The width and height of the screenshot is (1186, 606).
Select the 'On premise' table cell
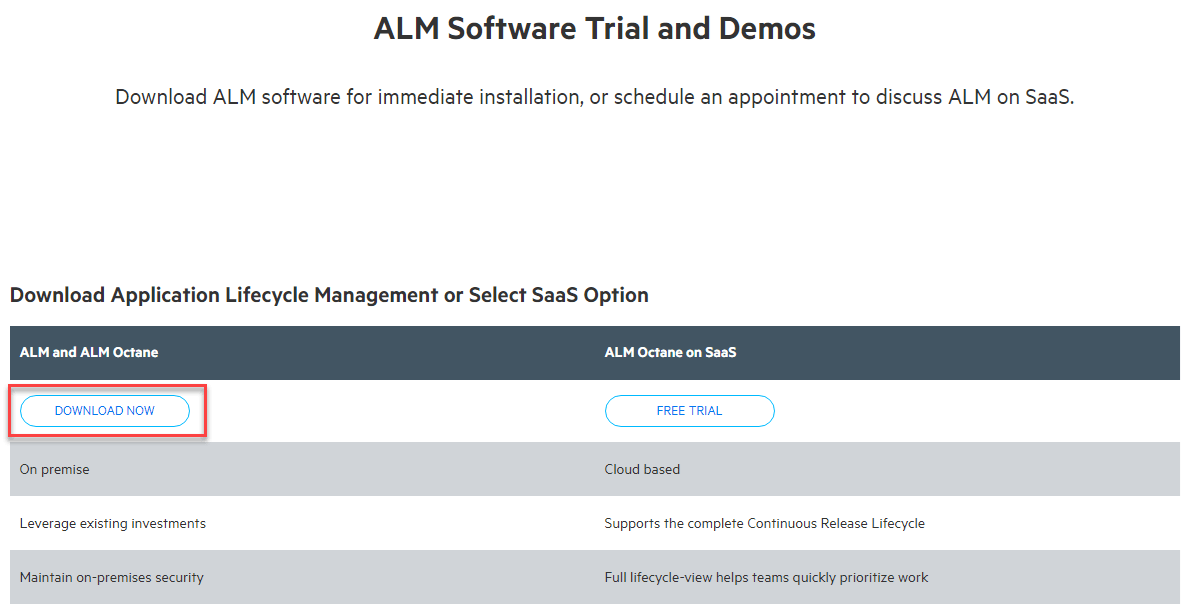pos(54,469)
